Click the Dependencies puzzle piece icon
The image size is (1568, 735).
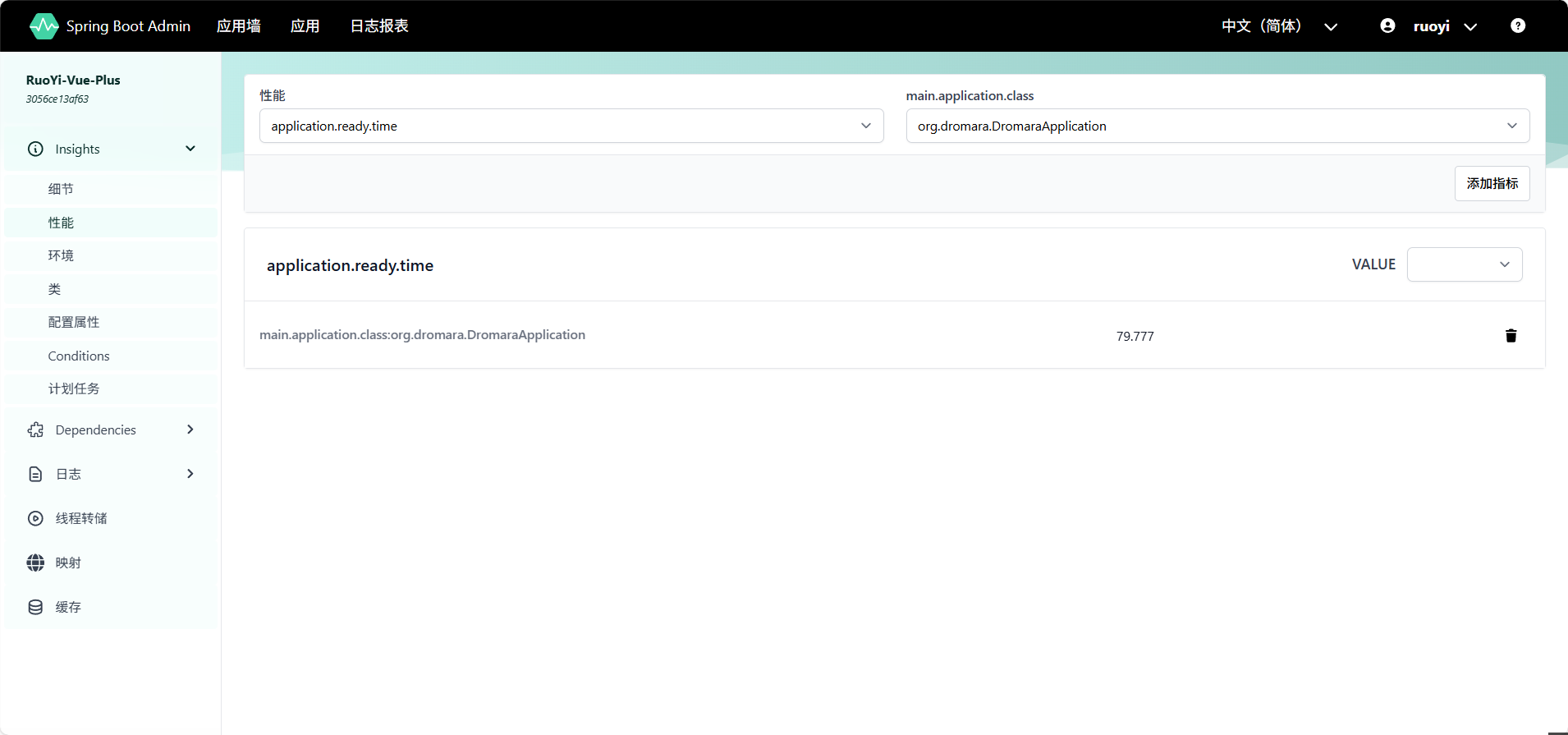coord(35,430)
